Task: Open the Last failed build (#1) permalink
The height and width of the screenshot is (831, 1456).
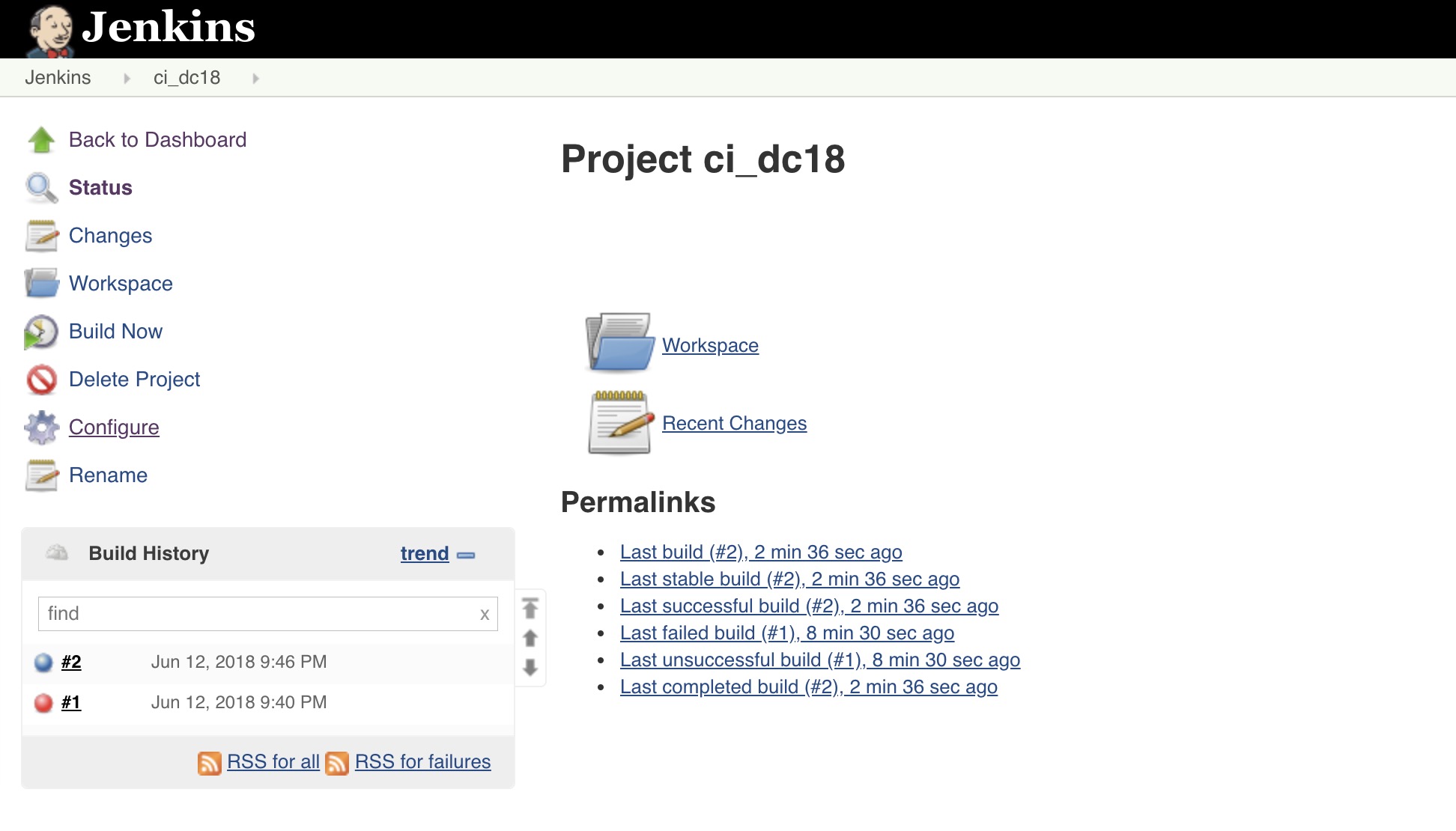Action: [787, 632]
